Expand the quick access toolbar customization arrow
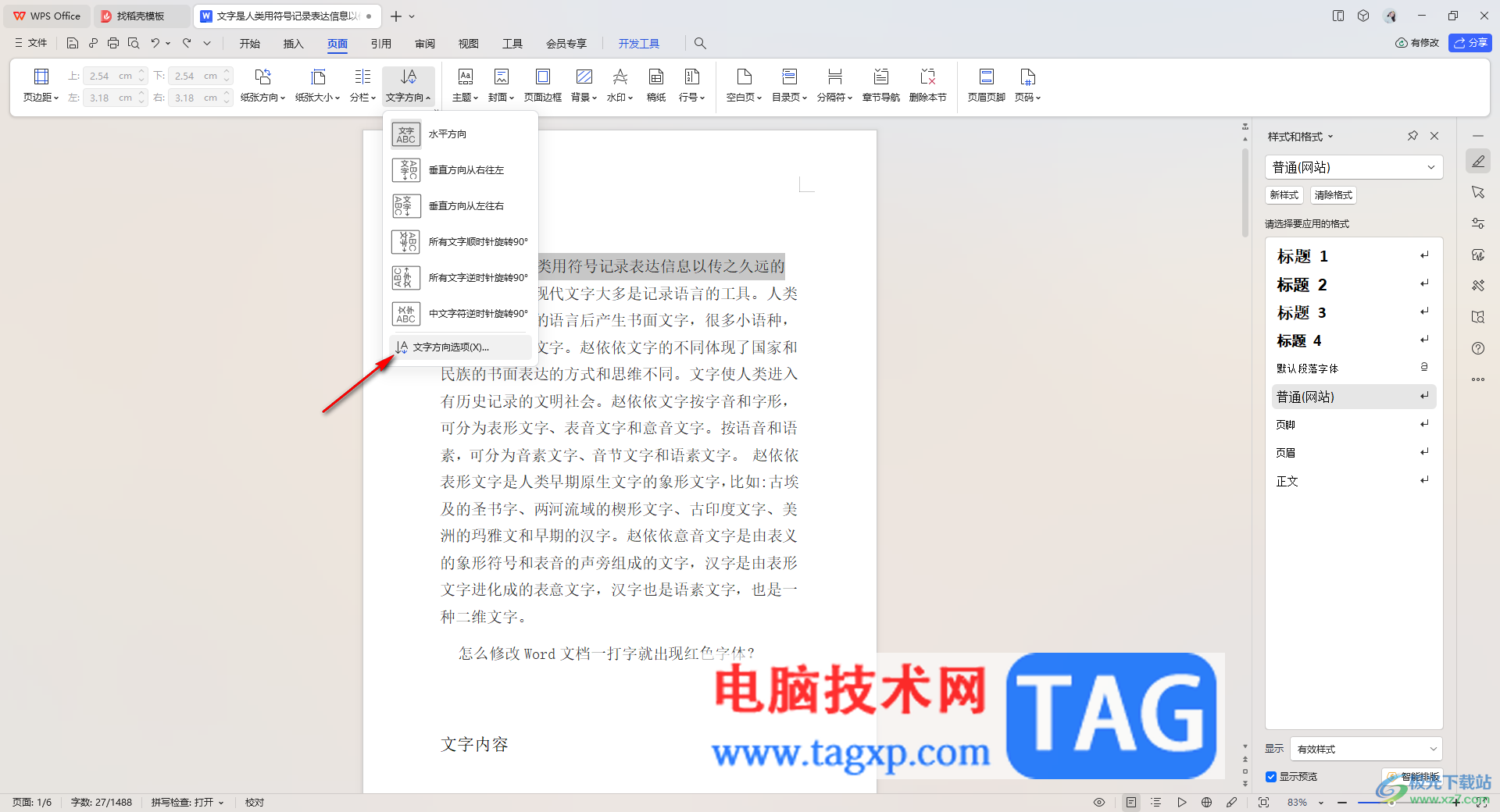1500x812 pixels. (x=207, y=43)
